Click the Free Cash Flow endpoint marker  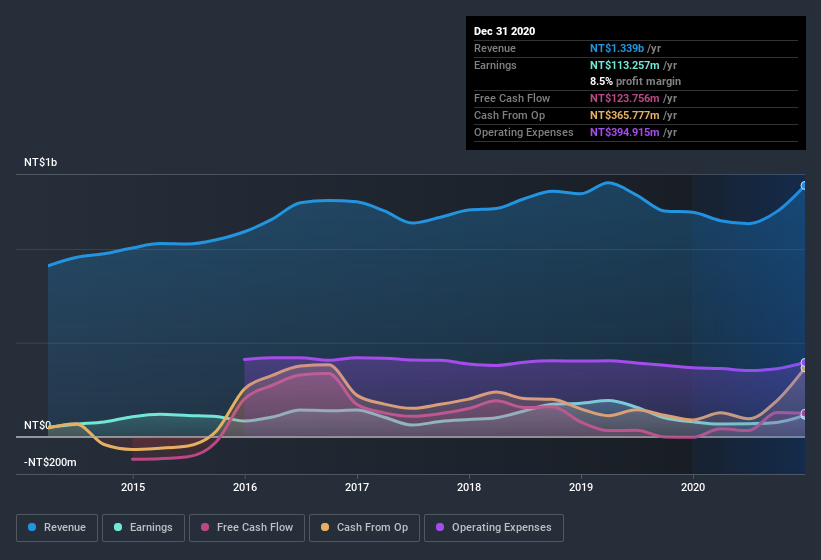(804, 413)
